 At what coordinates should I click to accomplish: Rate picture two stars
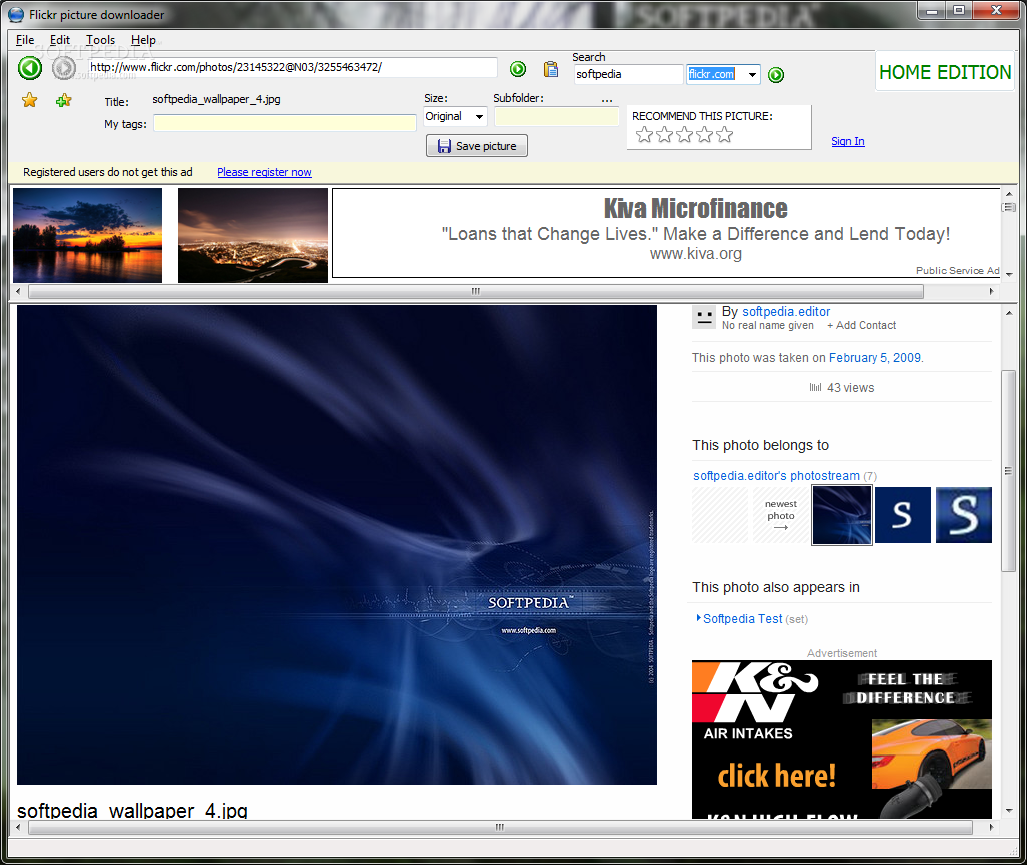coord(665,135)
